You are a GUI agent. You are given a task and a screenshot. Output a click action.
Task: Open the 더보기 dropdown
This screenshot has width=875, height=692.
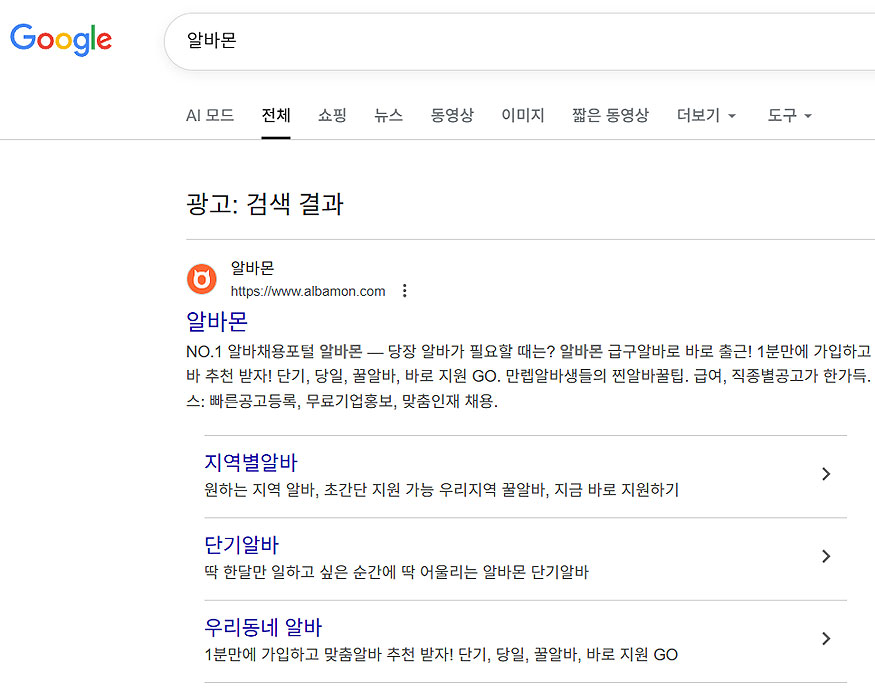click(699, 115)
